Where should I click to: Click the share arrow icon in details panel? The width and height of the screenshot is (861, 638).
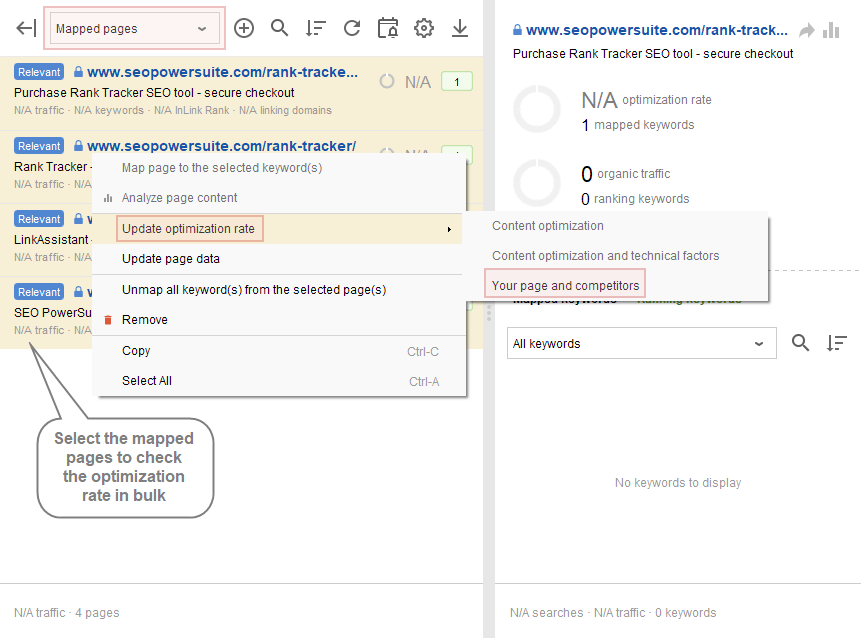[x=807, y=30]
